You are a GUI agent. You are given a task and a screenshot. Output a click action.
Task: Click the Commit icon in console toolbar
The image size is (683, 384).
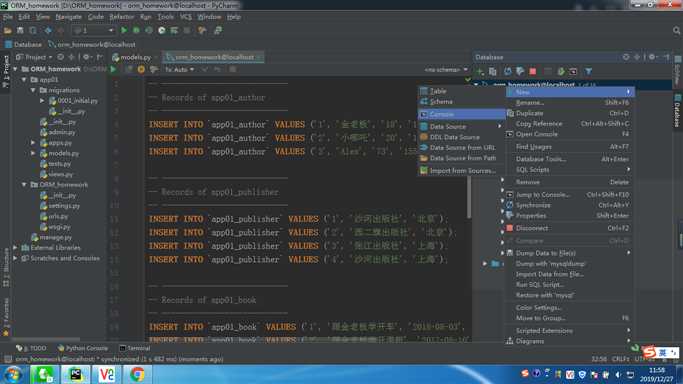205,69
